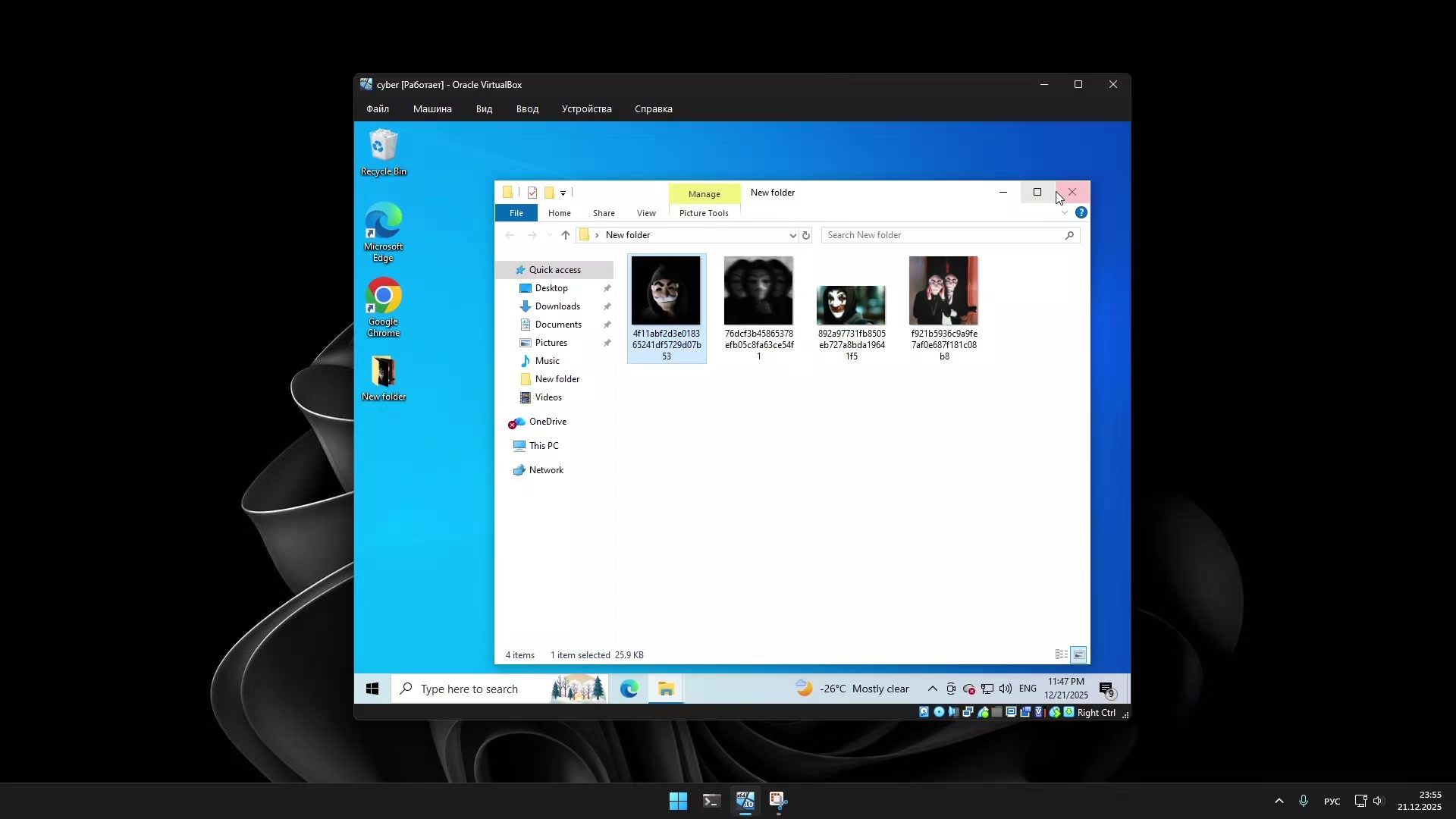Select the 892a97731fb8505 image thumbnail

click(851, 305)
